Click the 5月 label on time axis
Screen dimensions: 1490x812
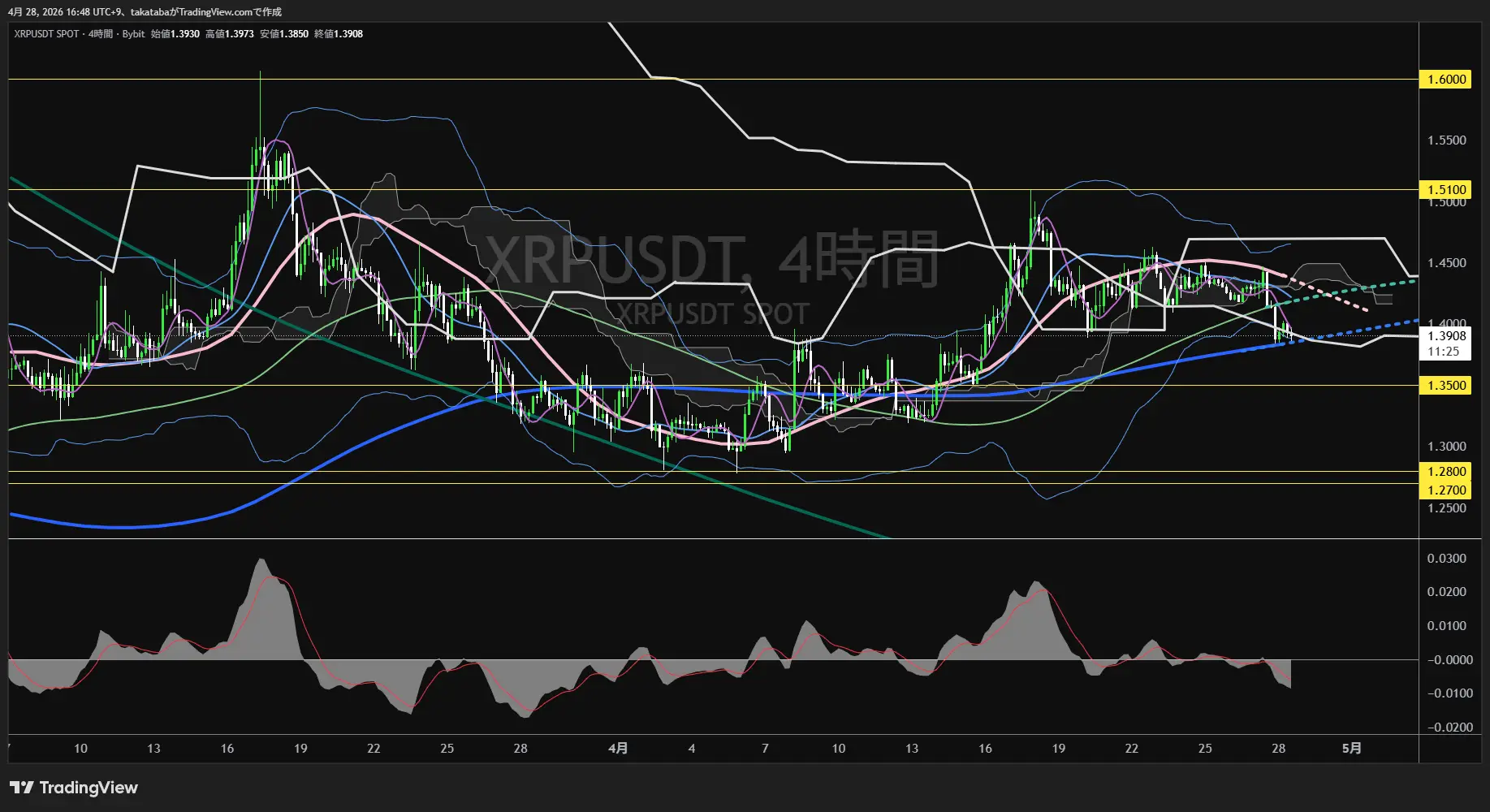[1351, 749]
